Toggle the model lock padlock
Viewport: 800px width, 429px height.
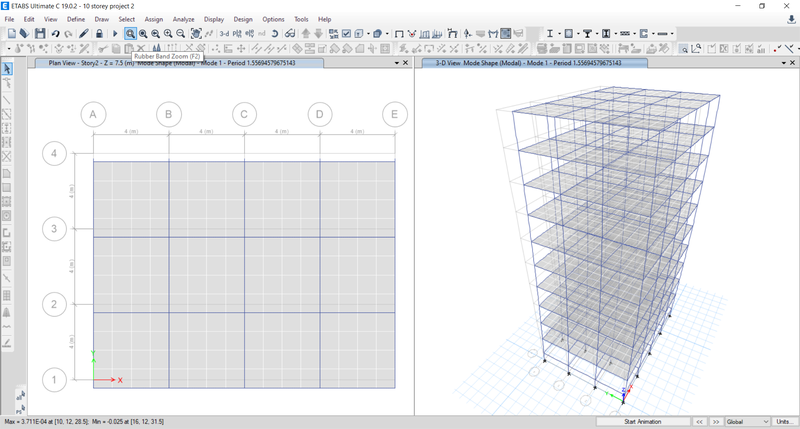pos(99,34)
